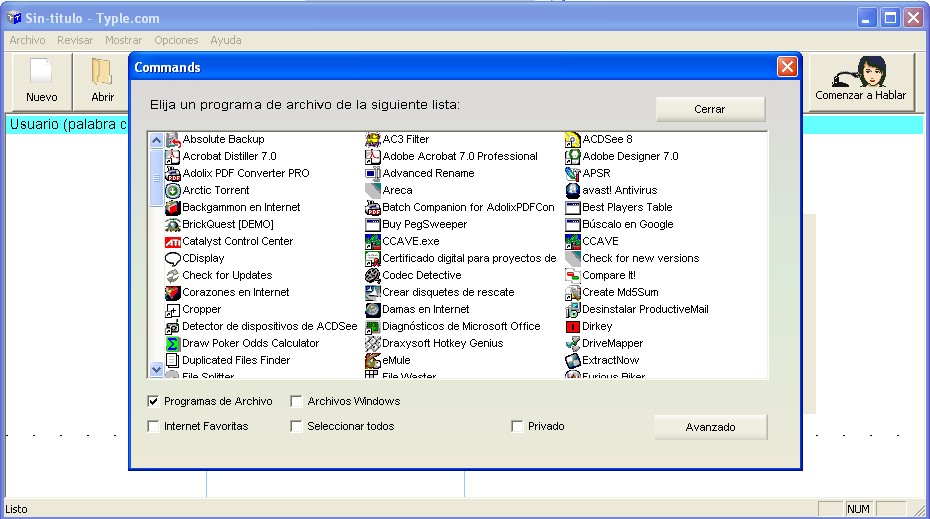Click the Advanced Rename icon
The height and width of the screenshot is (519, 930).
point(372,174)
